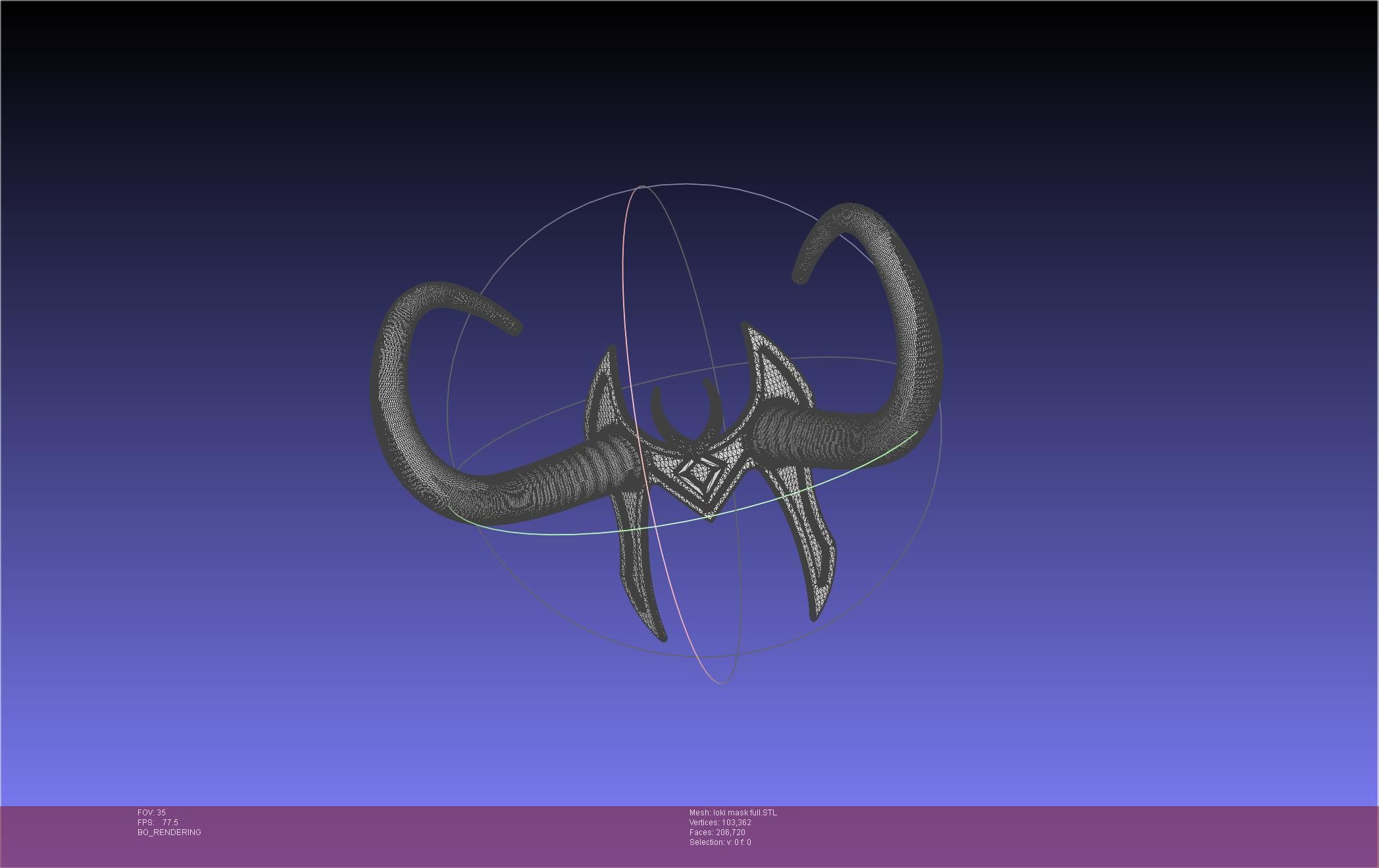
Task: Click the central diamond of the mask mesh
Action: pyautogui.click(x=700, y=472)
